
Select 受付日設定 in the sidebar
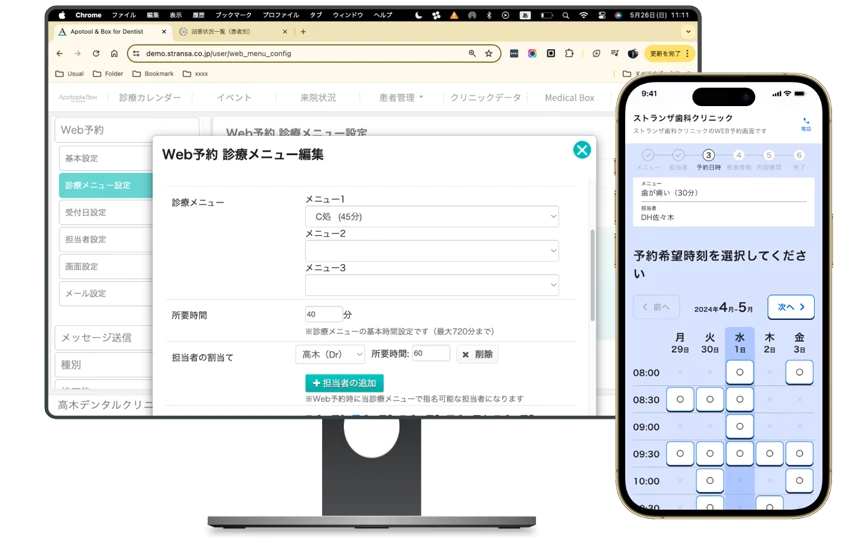point(105,212)
